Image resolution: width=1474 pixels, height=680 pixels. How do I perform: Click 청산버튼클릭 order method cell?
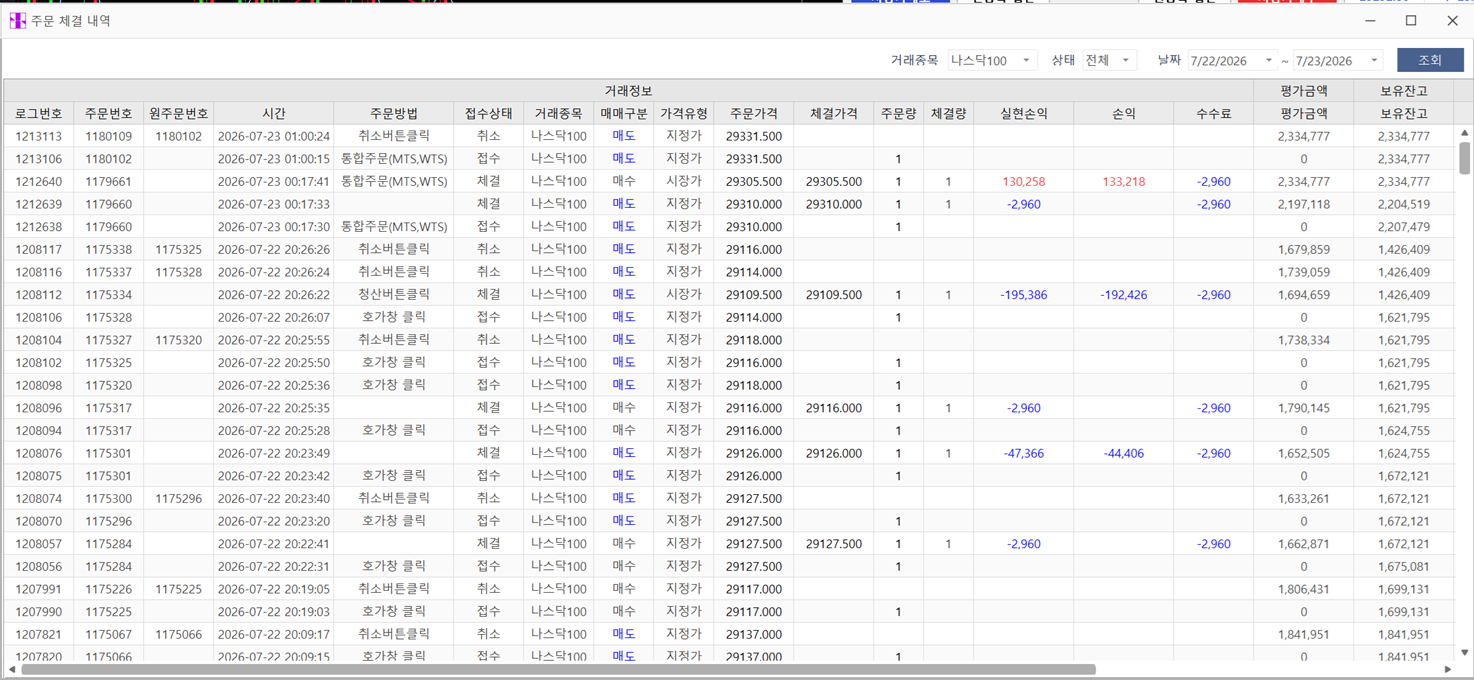pyautogui.click(x=394, y=295)
